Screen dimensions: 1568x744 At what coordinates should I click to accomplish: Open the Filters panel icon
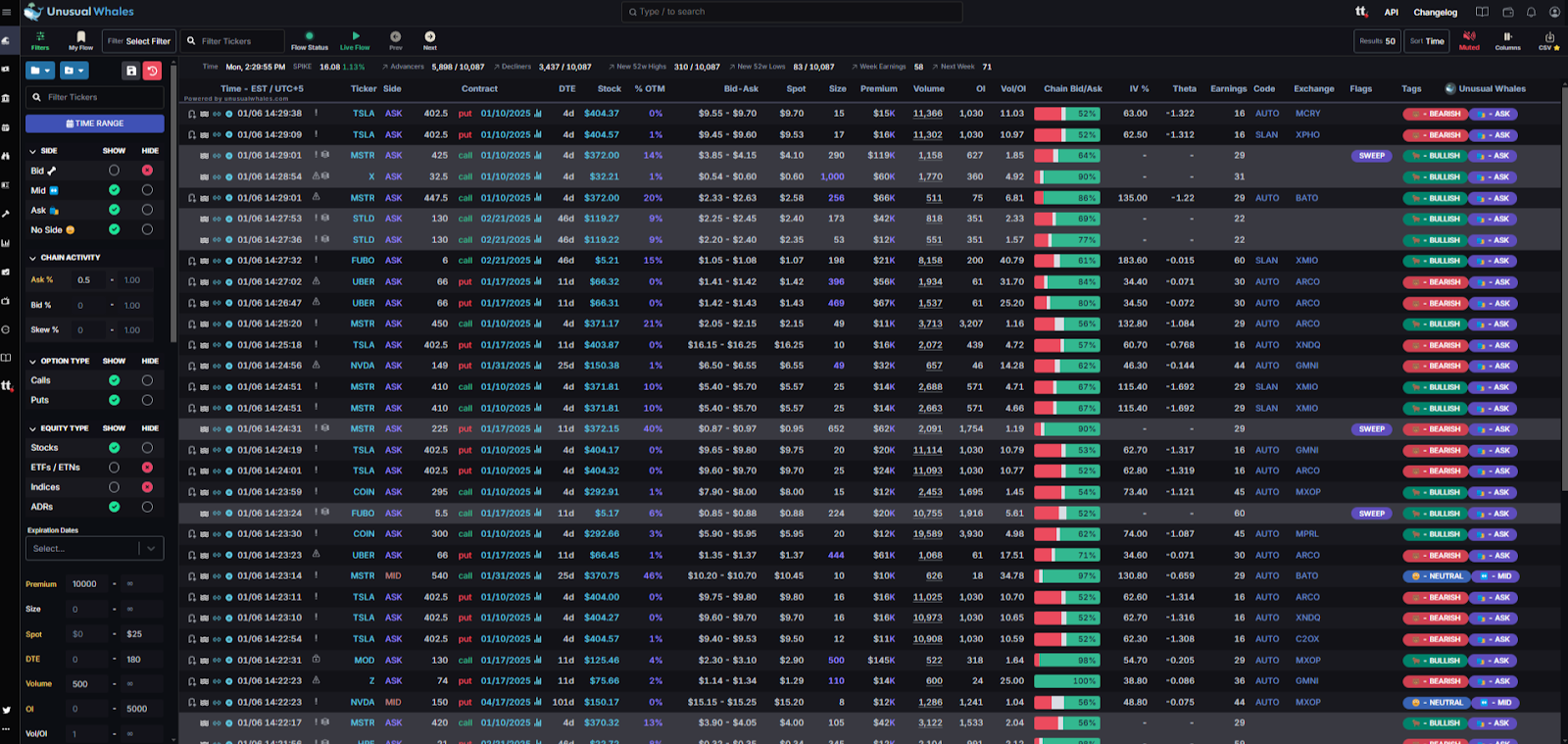[x=40, y=40]
